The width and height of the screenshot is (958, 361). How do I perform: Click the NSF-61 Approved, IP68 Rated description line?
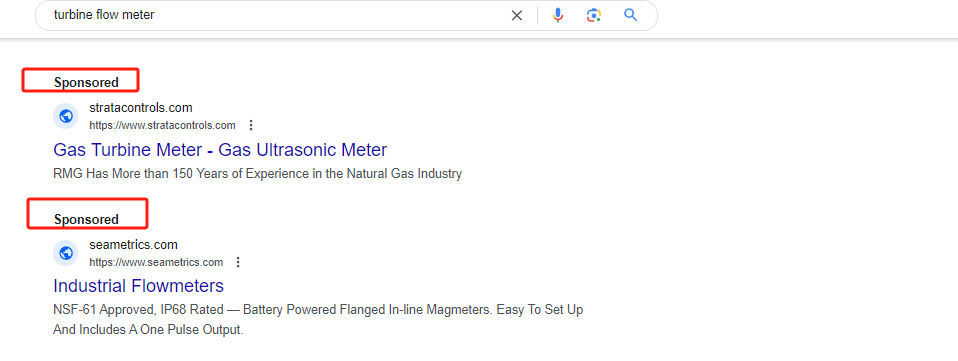(x=318, y=310)
